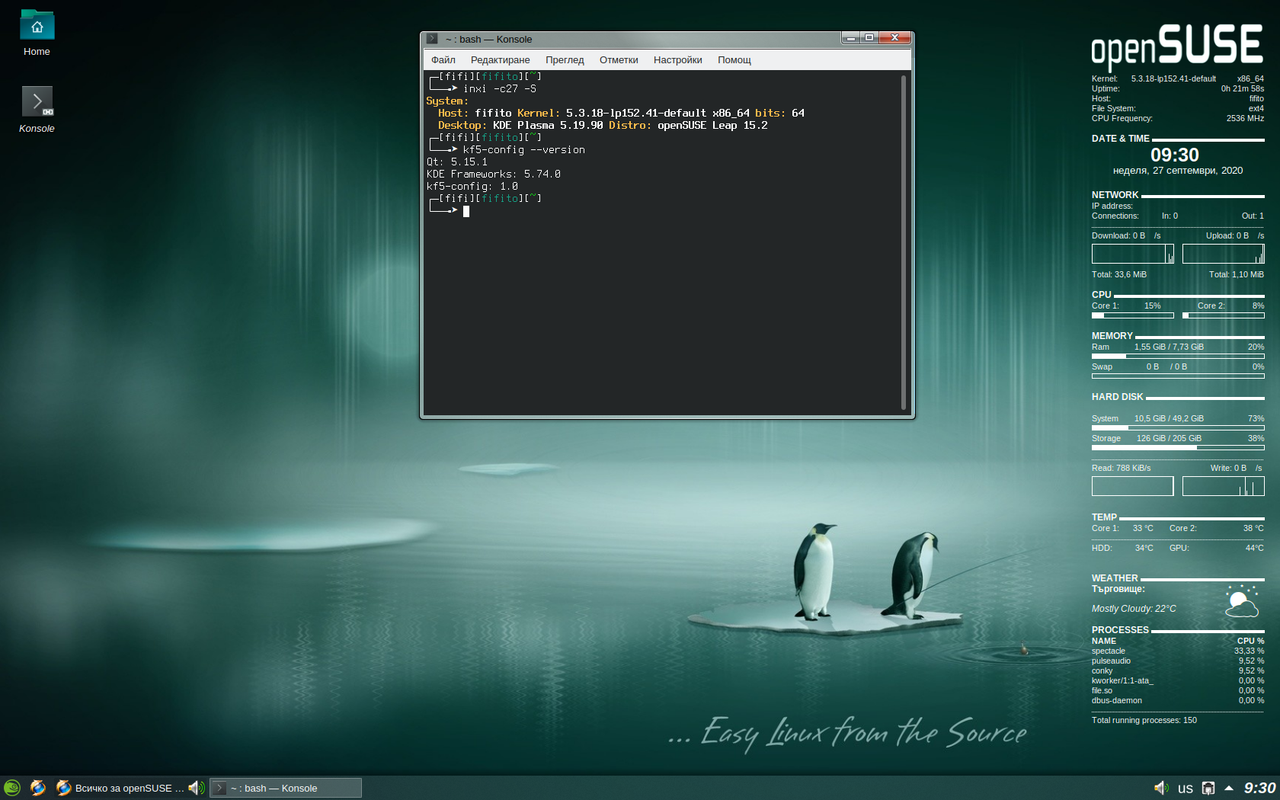Switch keyboard layout via the 'us' indicator
Viewport: 1280px width, 800px height.
tap(1185, 788)
